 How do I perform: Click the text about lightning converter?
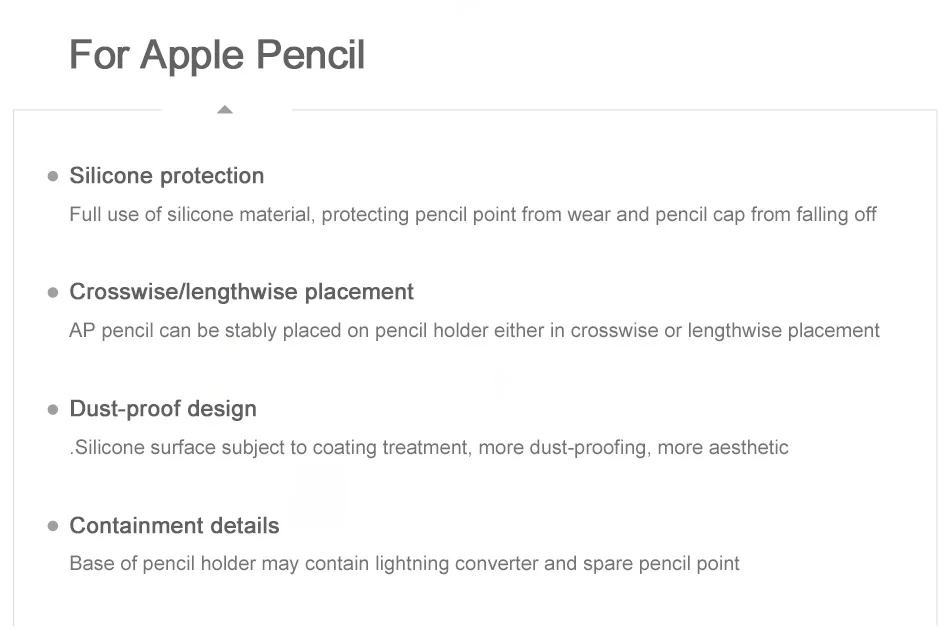404,564
